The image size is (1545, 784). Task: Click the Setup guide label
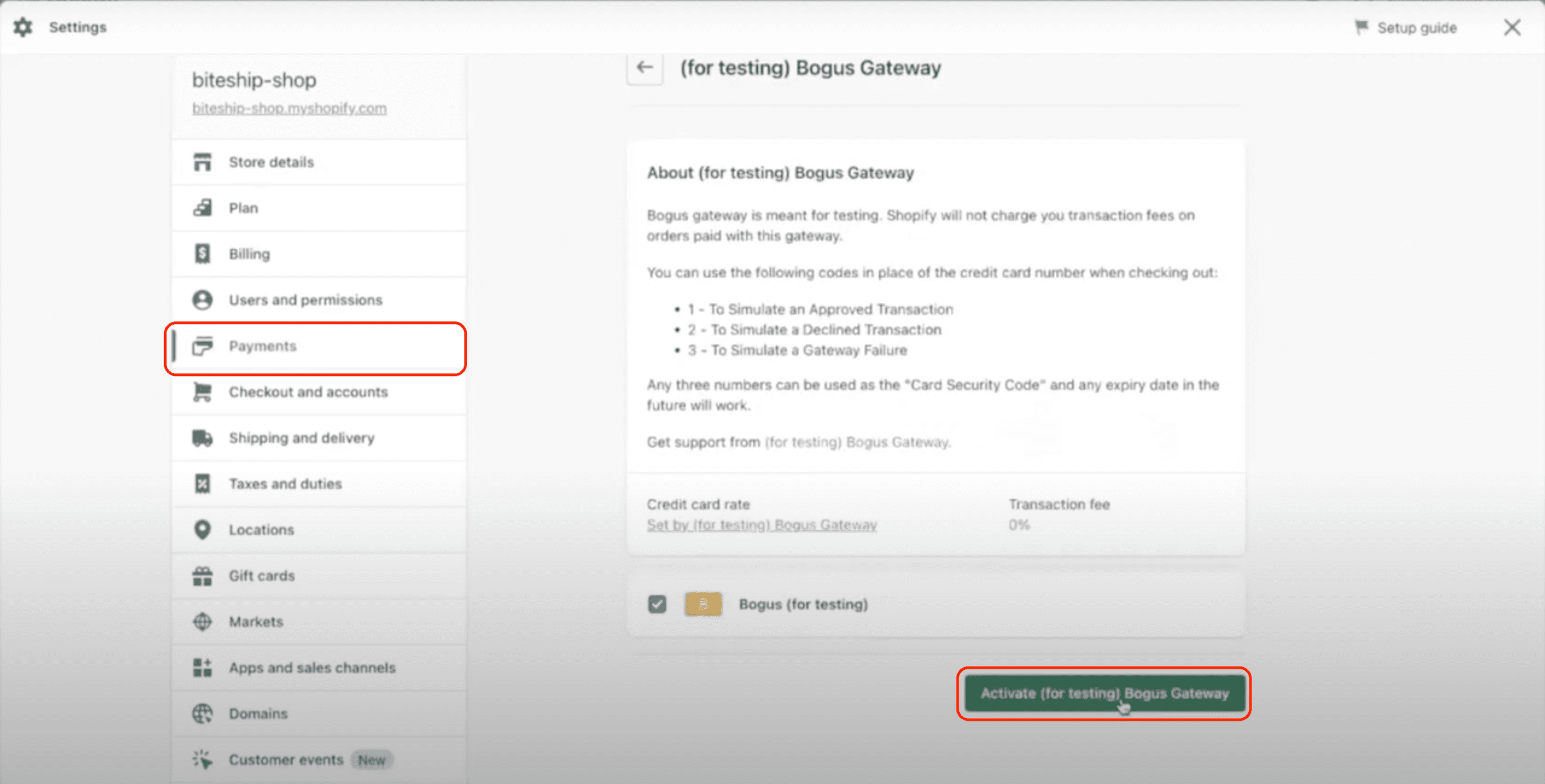pyautogui.click(x=1417, y=27)
